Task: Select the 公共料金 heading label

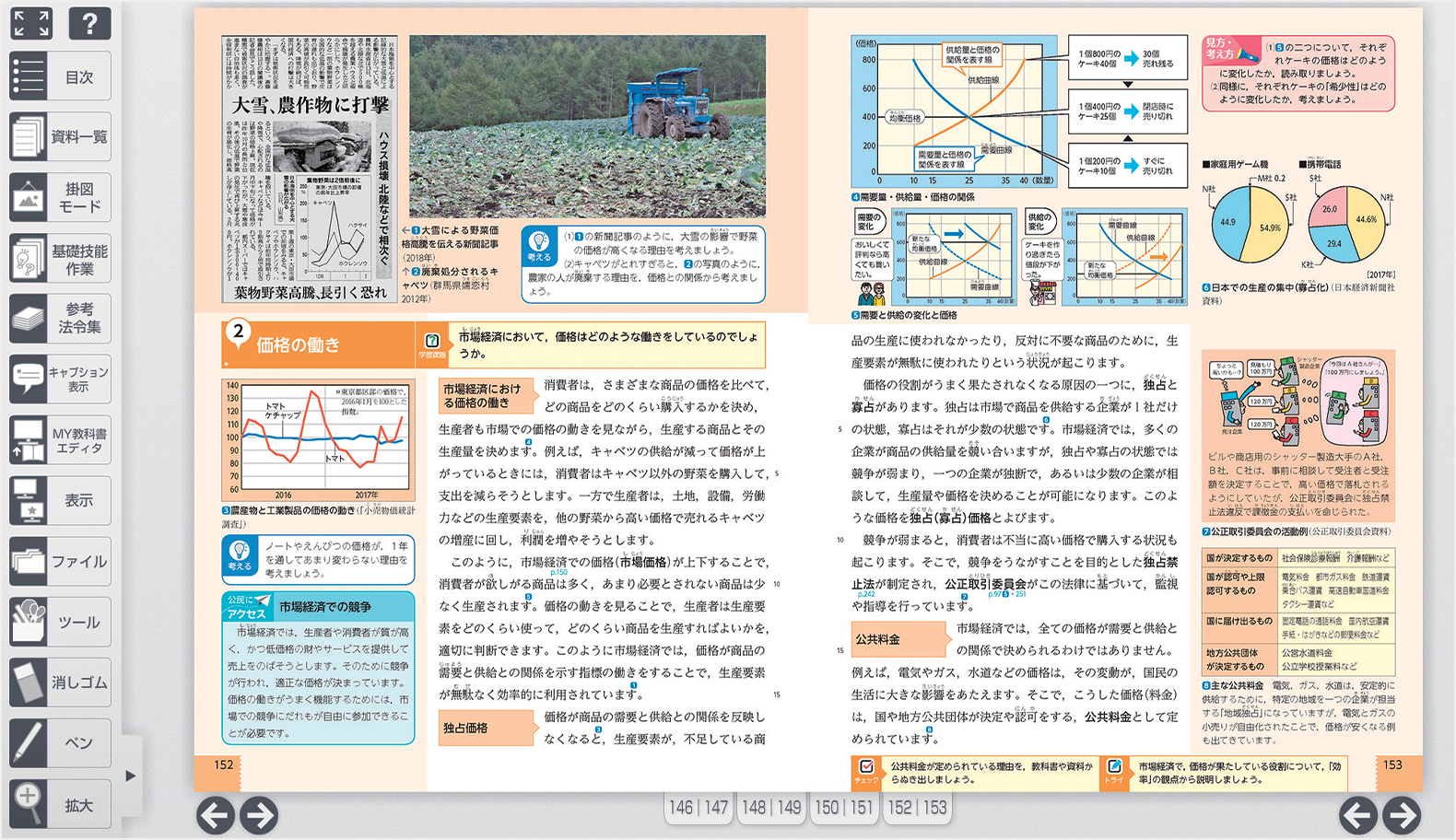Action: [898, 639]
